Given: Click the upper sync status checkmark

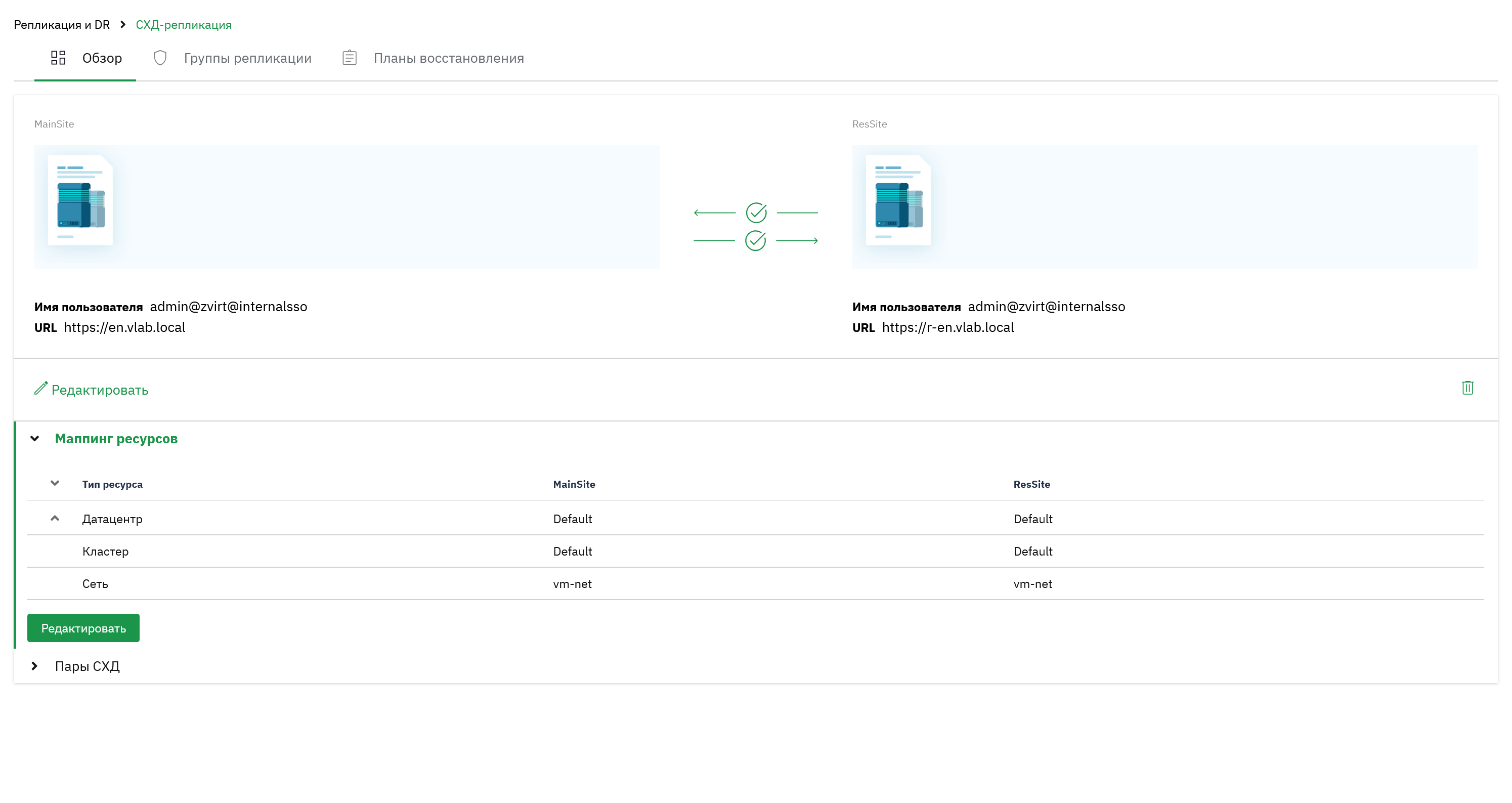Looking at the screenshot, I should 756,213.
